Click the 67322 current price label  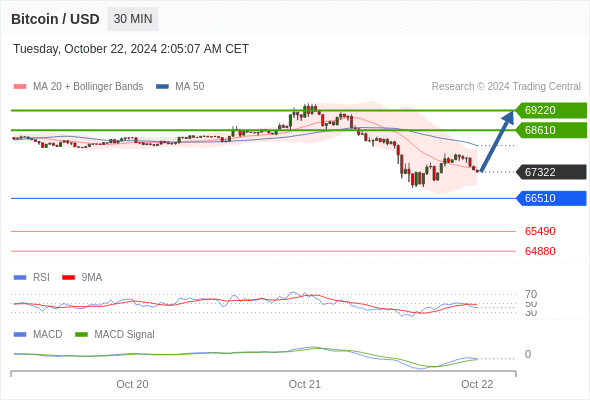[x=551, y=172]
